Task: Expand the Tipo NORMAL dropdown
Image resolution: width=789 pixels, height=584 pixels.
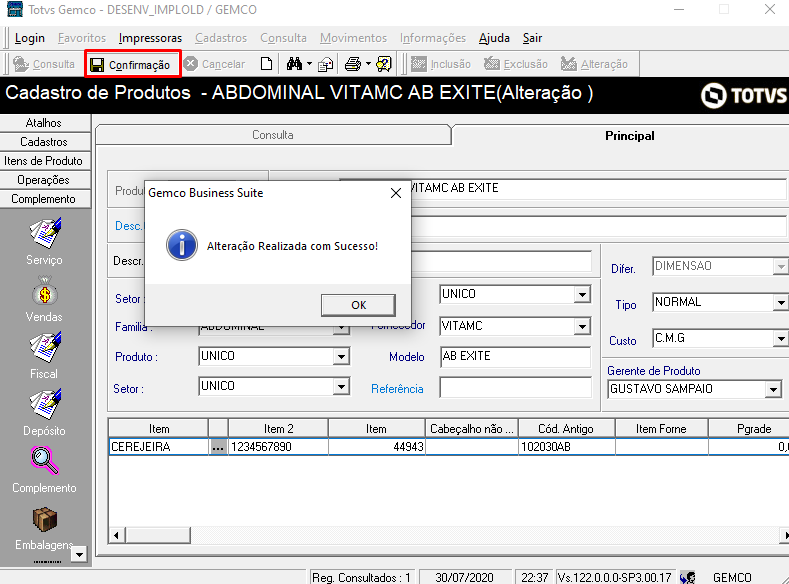Action: coord(780,302)
